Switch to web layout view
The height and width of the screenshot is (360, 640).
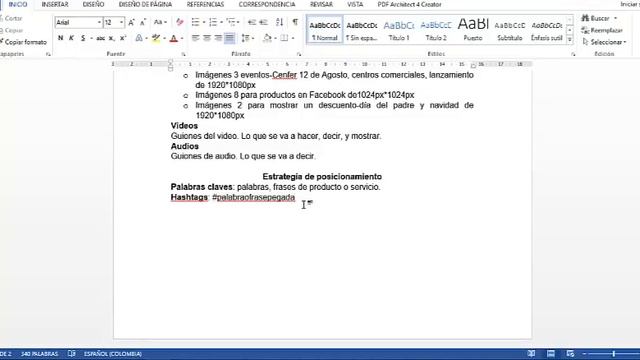tap(570, 353)
